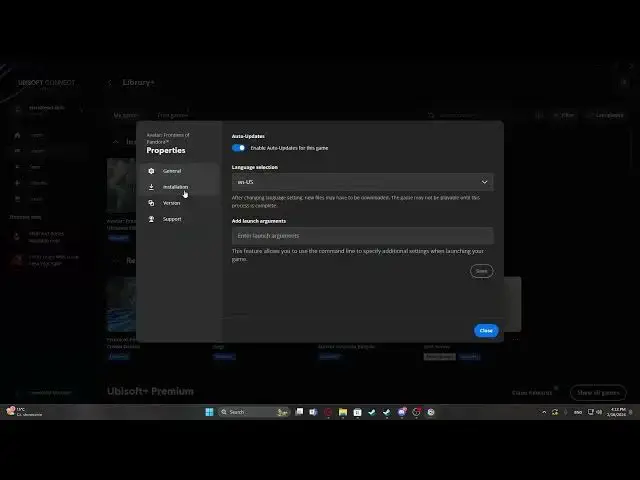Switch to the Installation tab
640x480 pixels.
coord(180,187)
